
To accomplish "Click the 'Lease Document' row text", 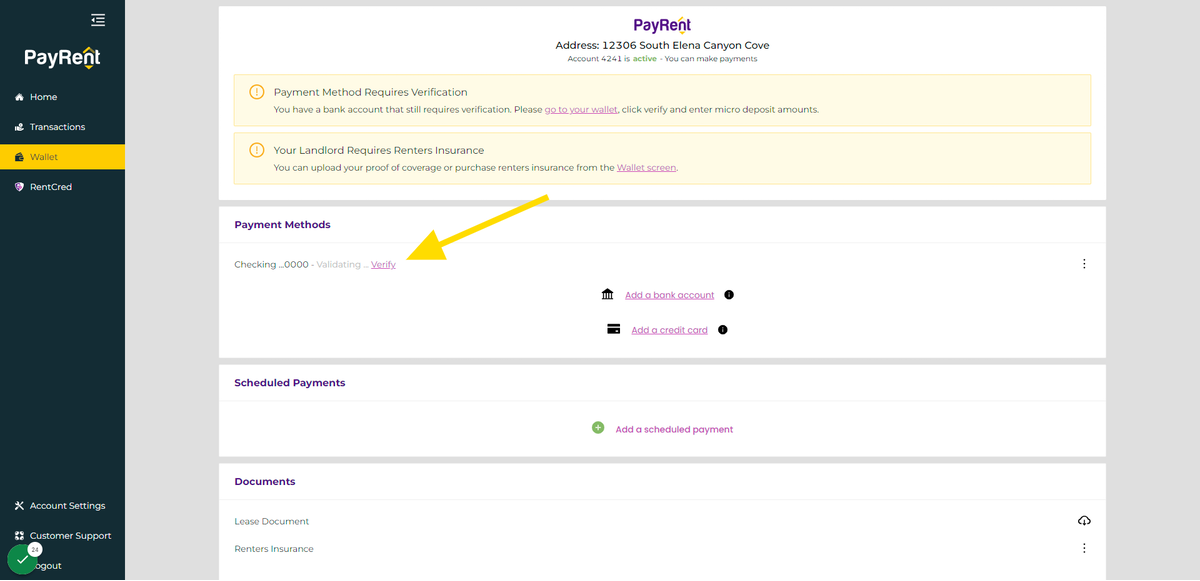I will (272, 521).
